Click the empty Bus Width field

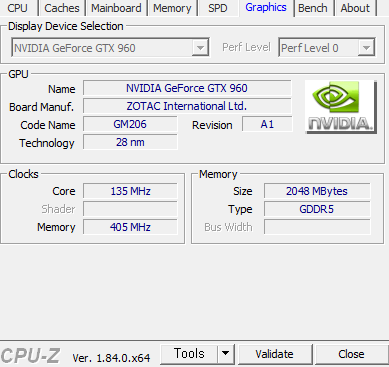click(317, 227)
